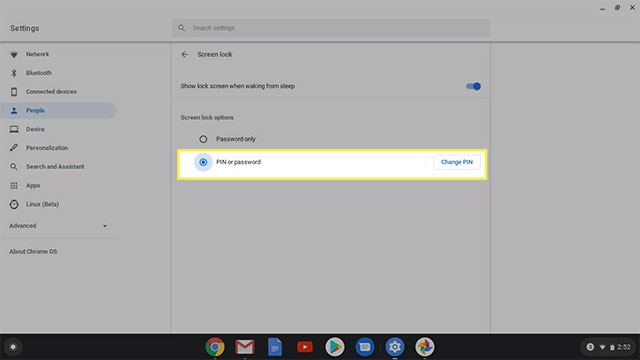Screen dimensions: 640x360
Task: Open Google Photos pinwheel icon
Action: click(424, 347)
